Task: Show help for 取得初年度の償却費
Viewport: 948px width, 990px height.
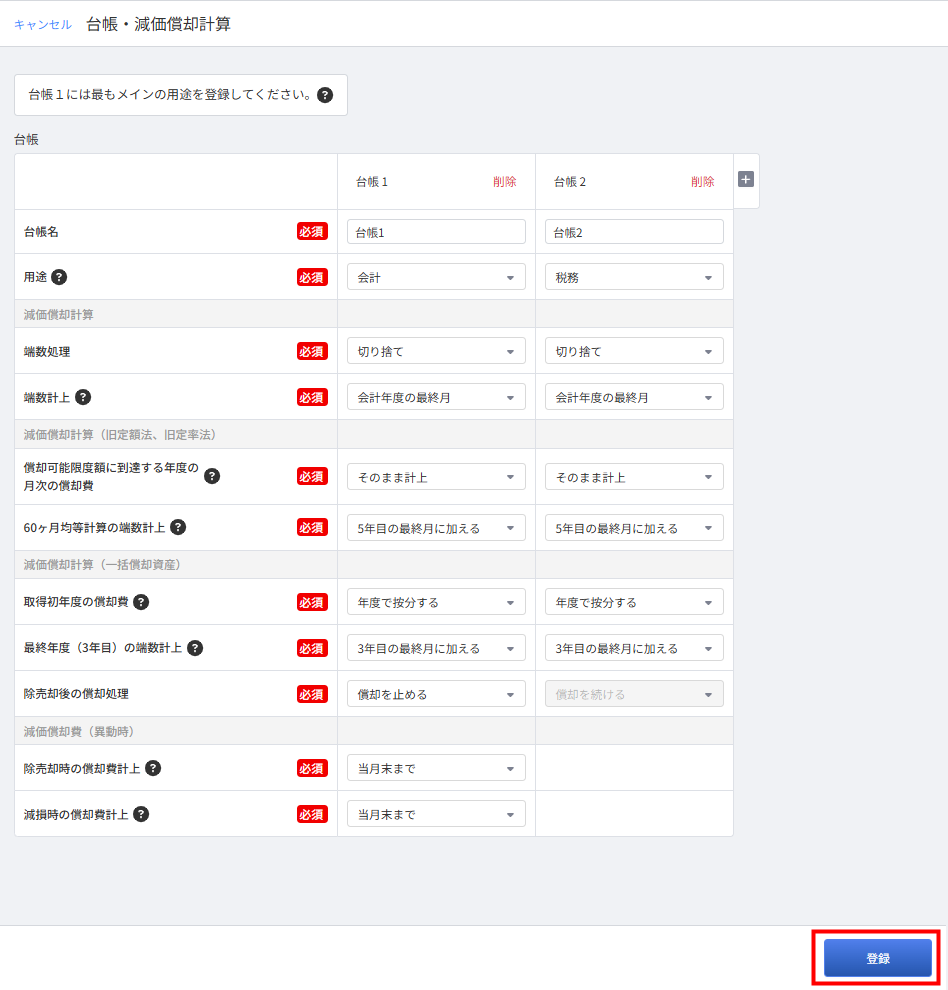Action: coord(141,602)
